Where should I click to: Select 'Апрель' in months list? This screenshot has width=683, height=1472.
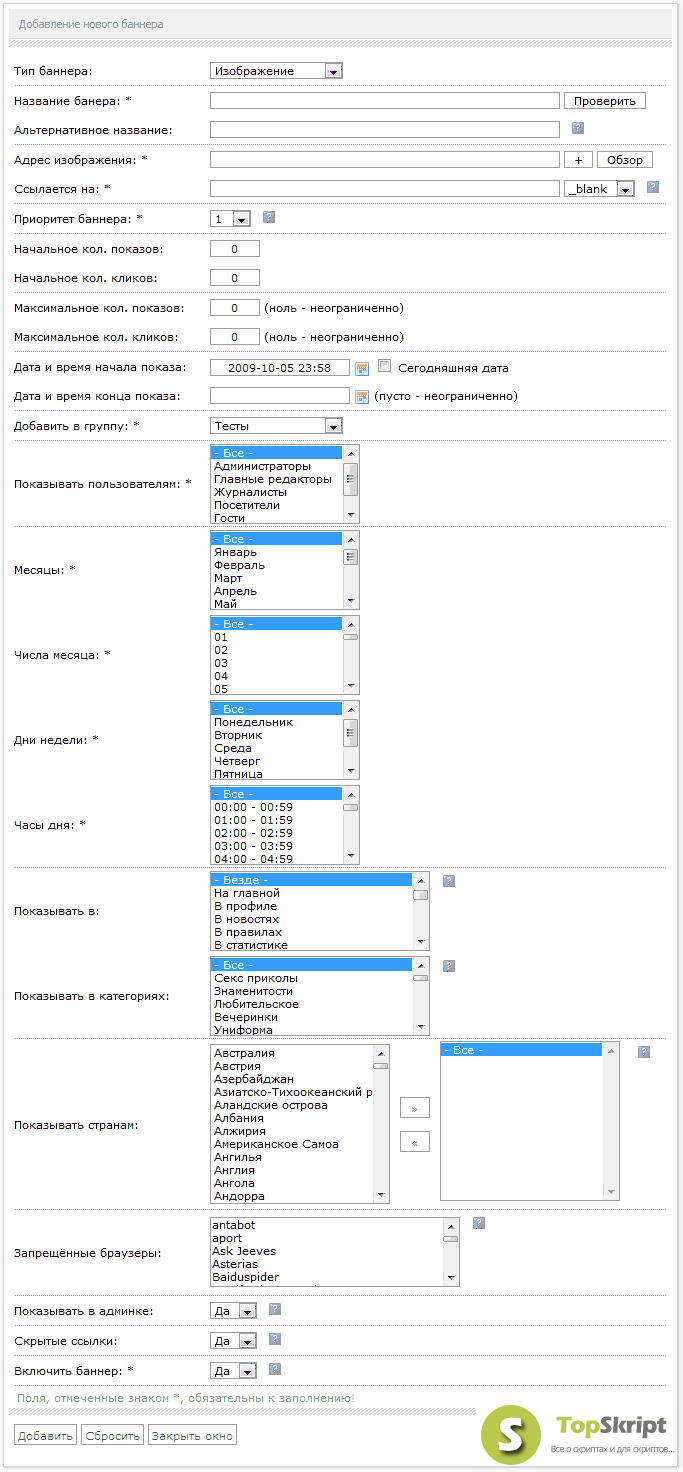pyautogui.click(x=277, y=591)
